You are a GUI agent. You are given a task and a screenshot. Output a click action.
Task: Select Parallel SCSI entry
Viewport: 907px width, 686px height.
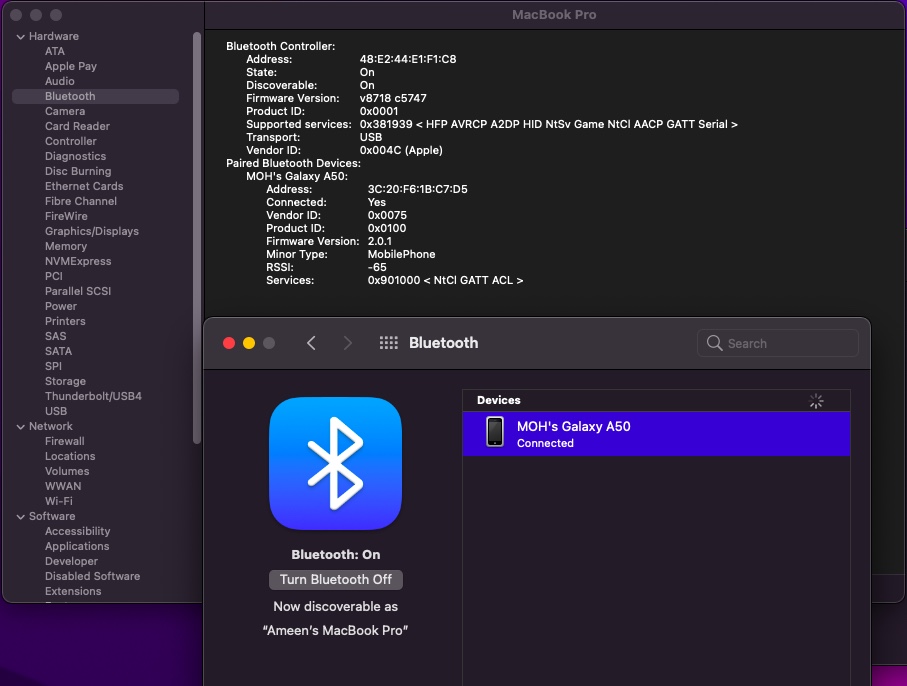click(x=78, y=292)
